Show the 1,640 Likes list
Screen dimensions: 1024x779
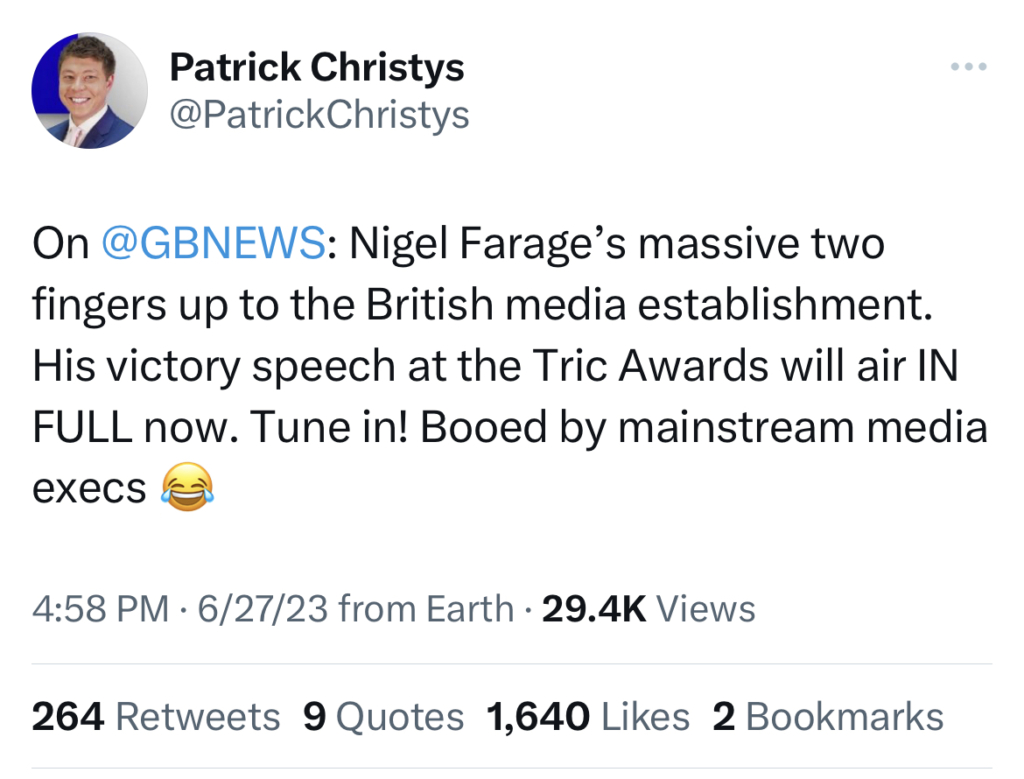coord(588,716)
